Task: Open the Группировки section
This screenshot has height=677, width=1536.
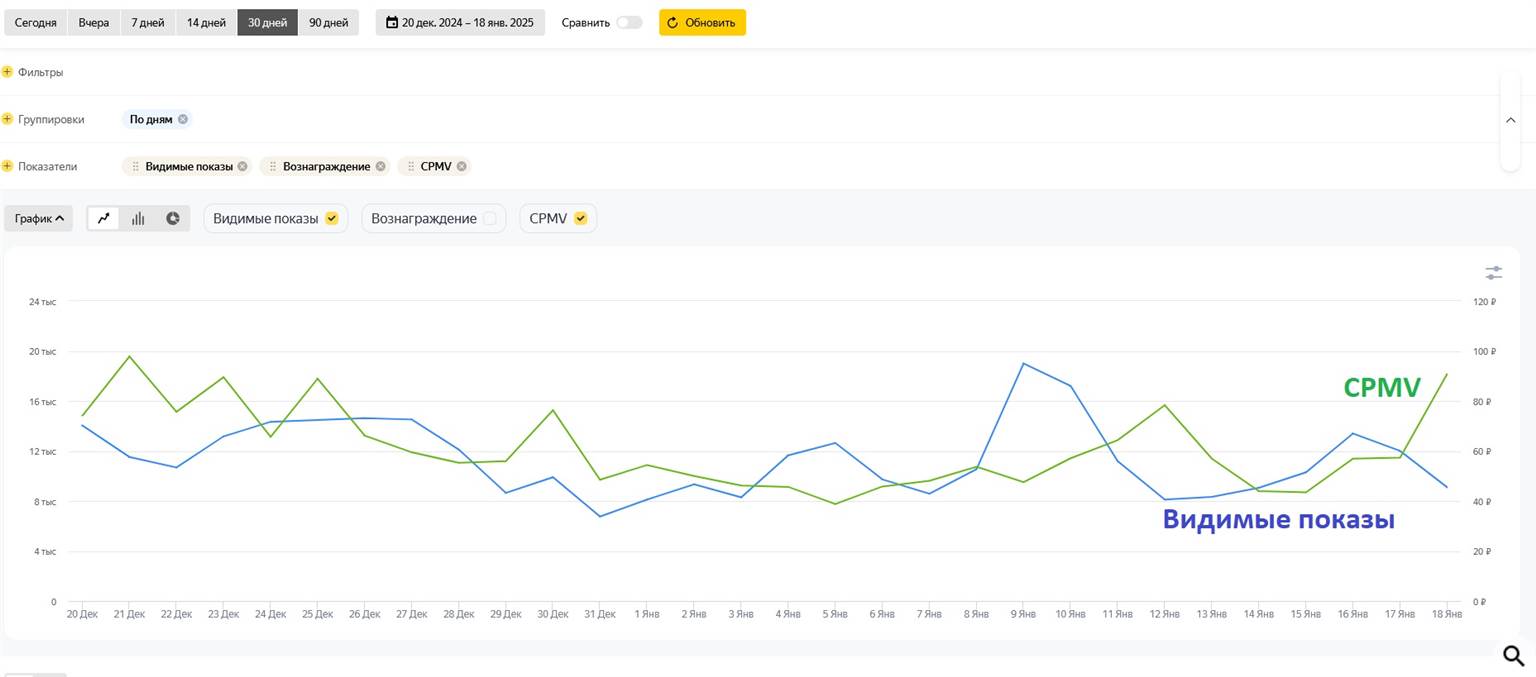Action: coord(51,119)
